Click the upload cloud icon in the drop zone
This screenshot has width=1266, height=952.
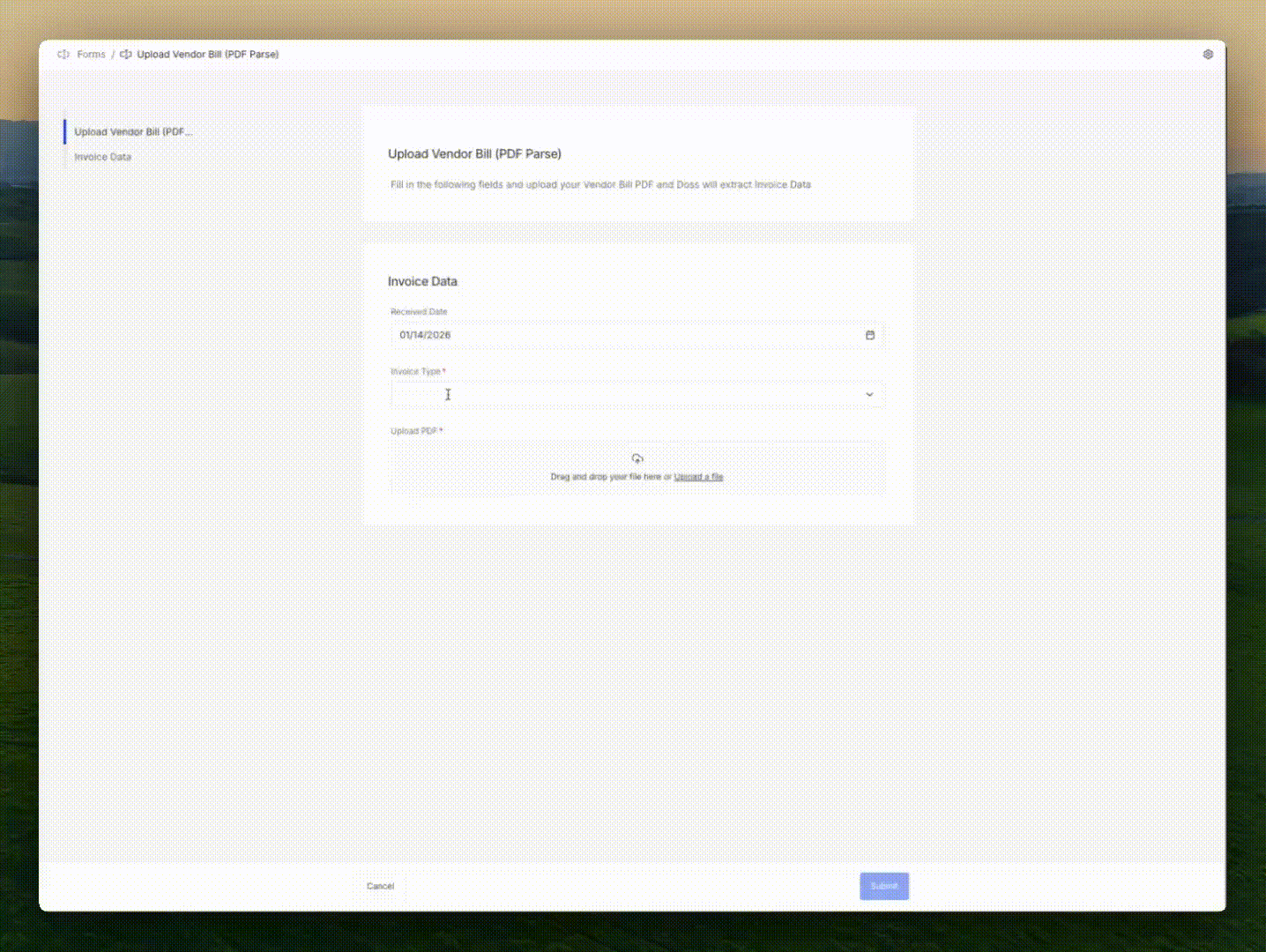coord(637,457)
